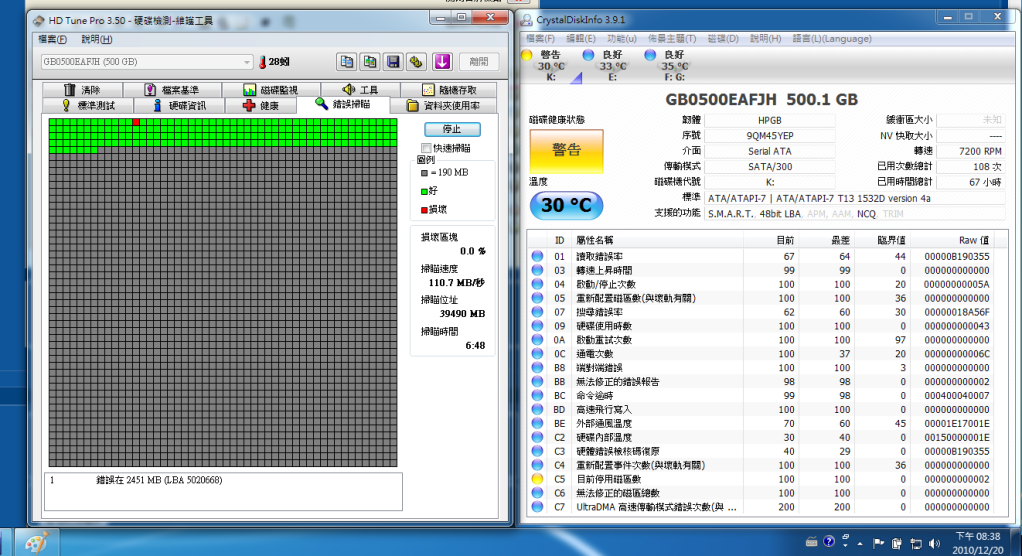Show hidden tray icons arrow
Viewport: 1022px width, 556px height.
(860, 543)
